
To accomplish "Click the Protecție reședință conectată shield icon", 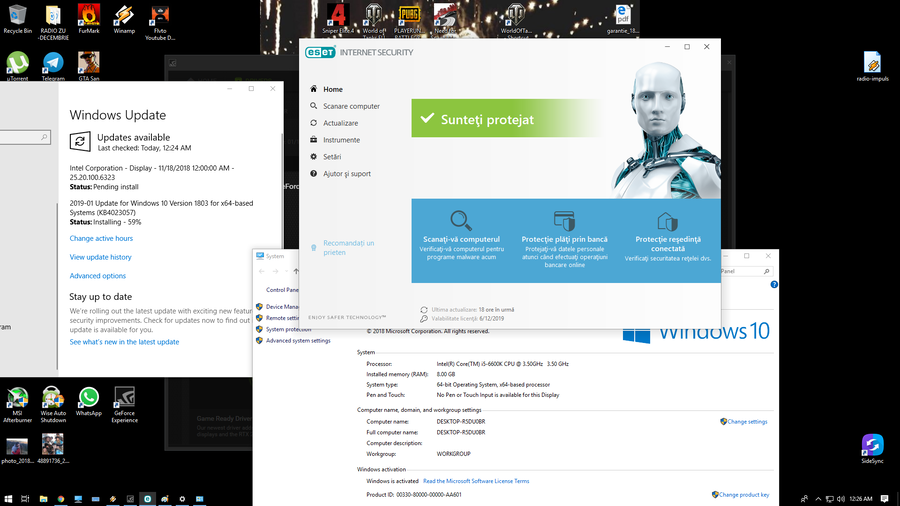I will (667, 221).
